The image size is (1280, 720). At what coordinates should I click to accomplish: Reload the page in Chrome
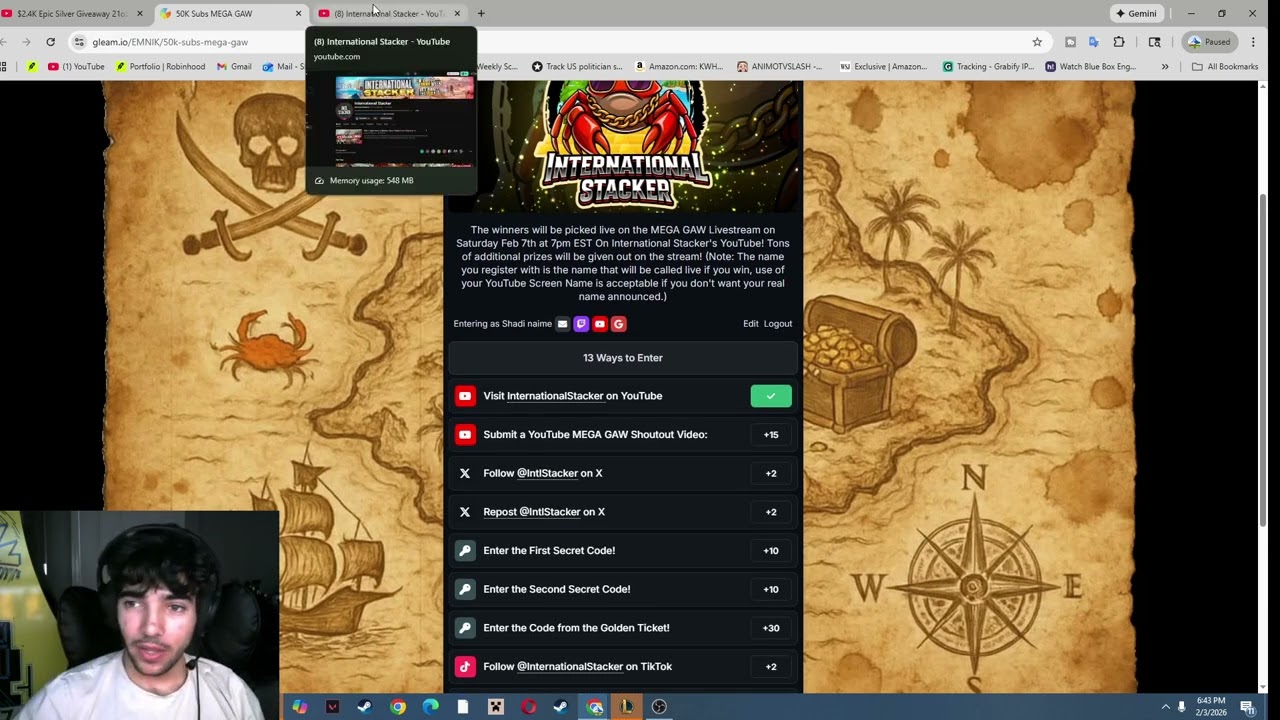[50, 42]
